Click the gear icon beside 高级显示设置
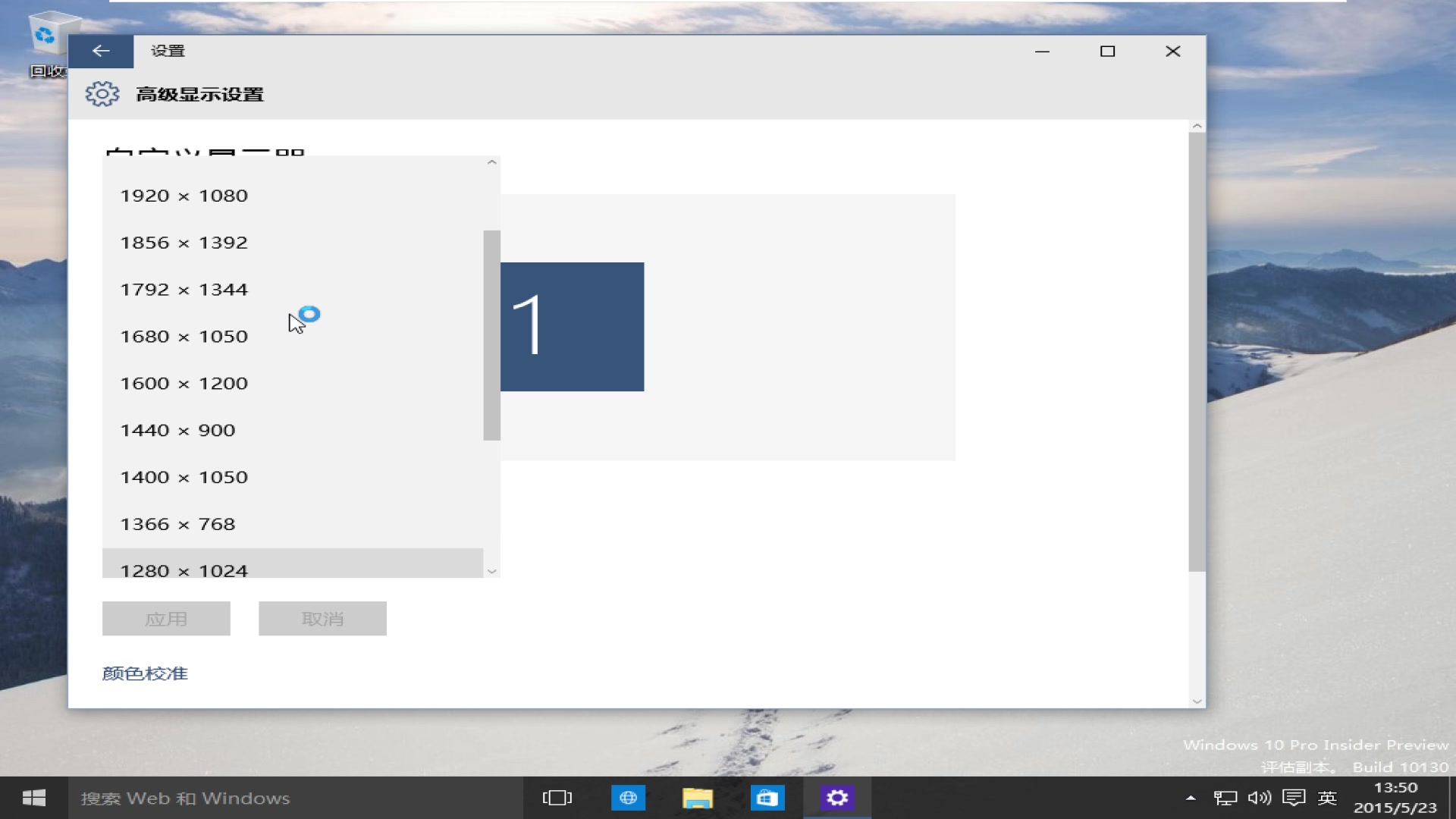 [x=102, y=94]
